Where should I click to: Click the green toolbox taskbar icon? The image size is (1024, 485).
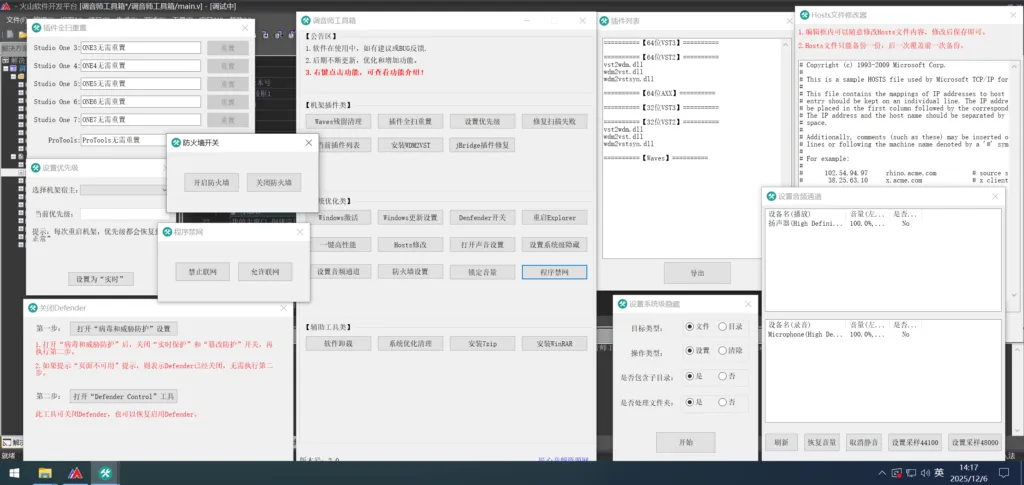point(104,473)
